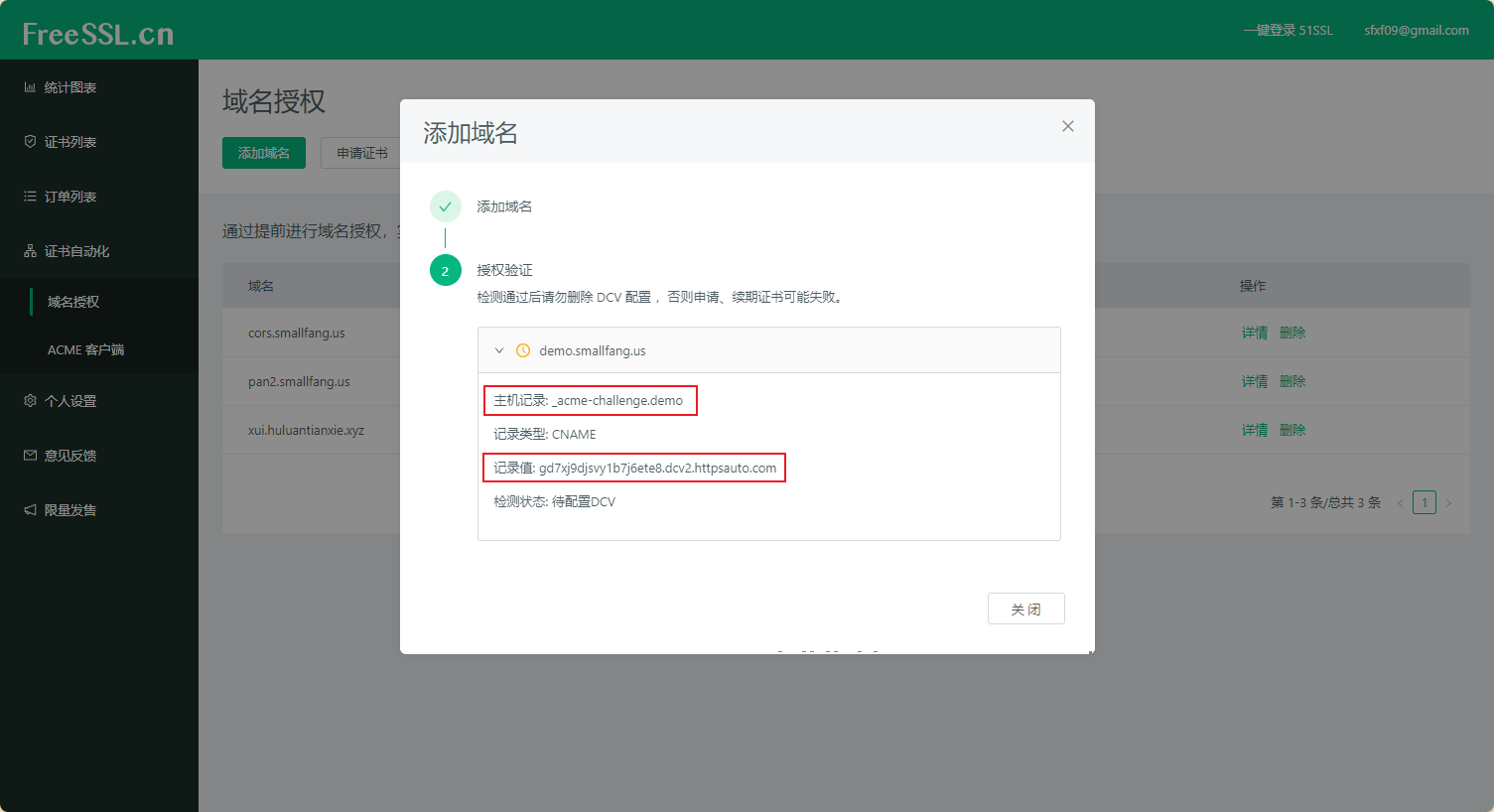The height and width of the screenshot is (812, 1494).
Task: Click 删除 for cors.smallfang.us row
Action: 1292,333
